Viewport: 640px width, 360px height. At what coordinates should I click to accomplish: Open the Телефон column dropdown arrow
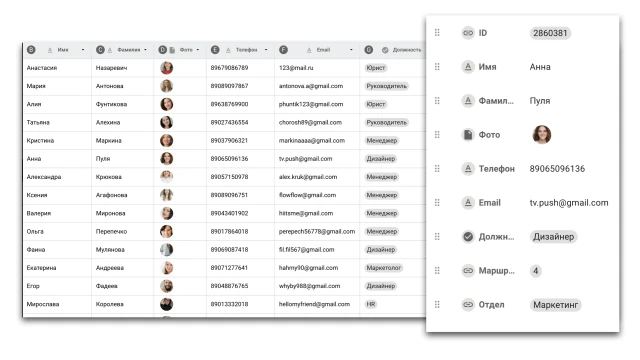(266, 50)
